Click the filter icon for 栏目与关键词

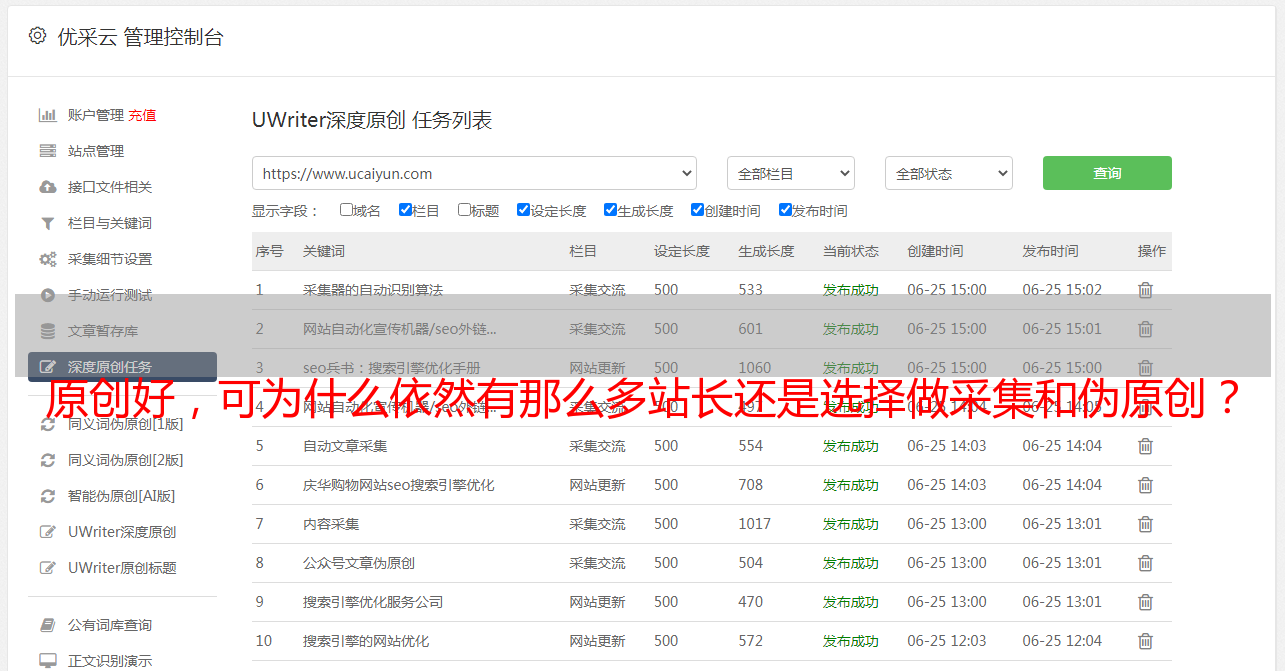click(47, 223)
